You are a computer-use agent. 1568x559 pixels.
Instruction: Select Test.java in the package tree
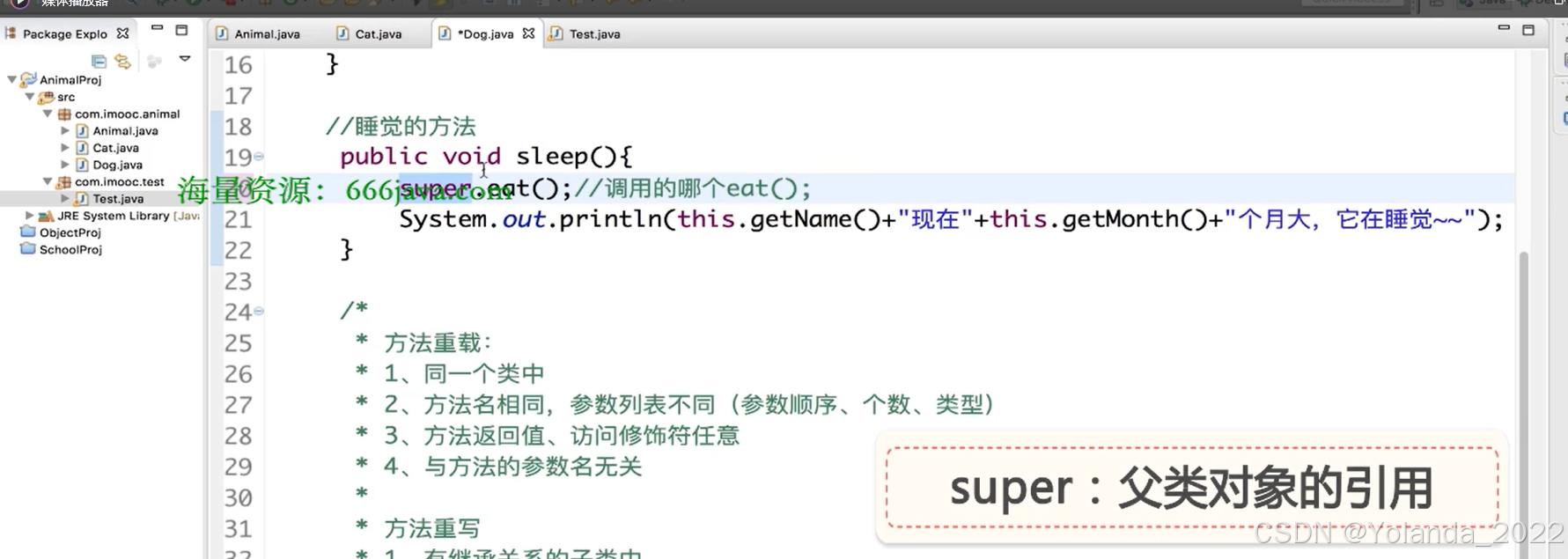pos(118,199)
